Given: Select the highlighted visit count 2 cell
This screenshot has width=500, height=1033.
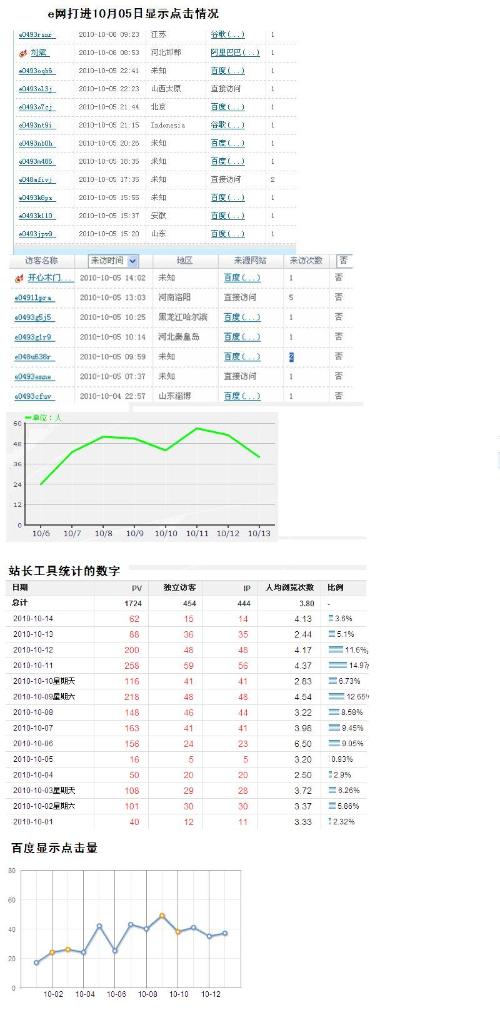Looking at the screenshot, I should point(291,356).
